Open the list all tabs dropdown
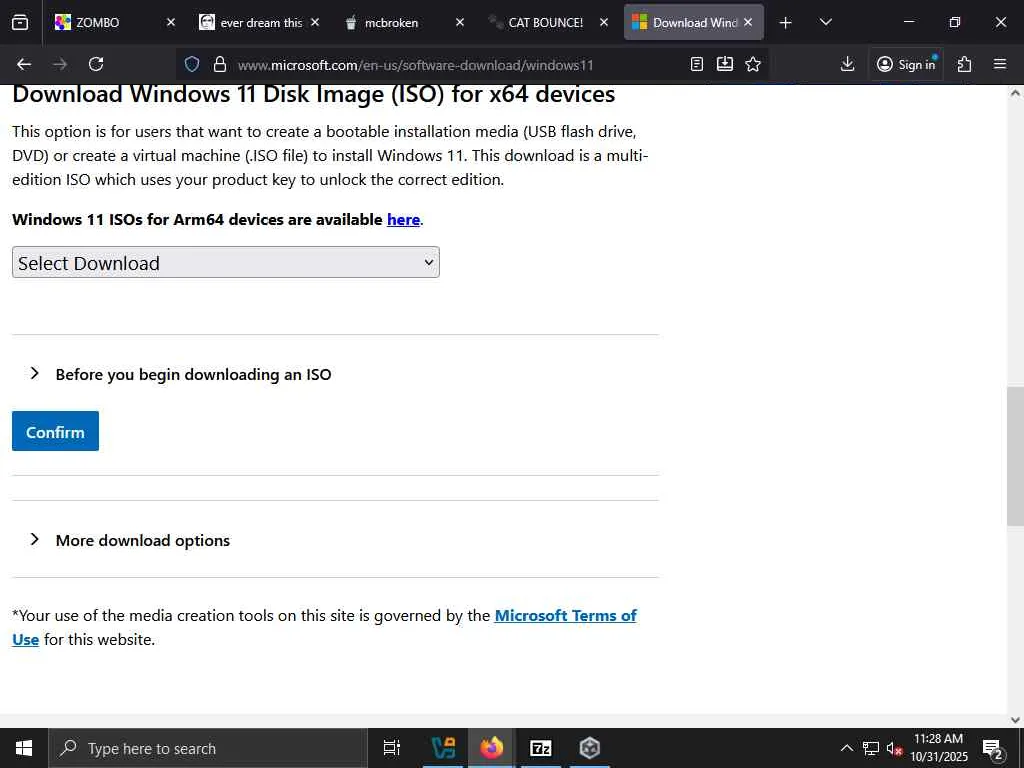 825,22
